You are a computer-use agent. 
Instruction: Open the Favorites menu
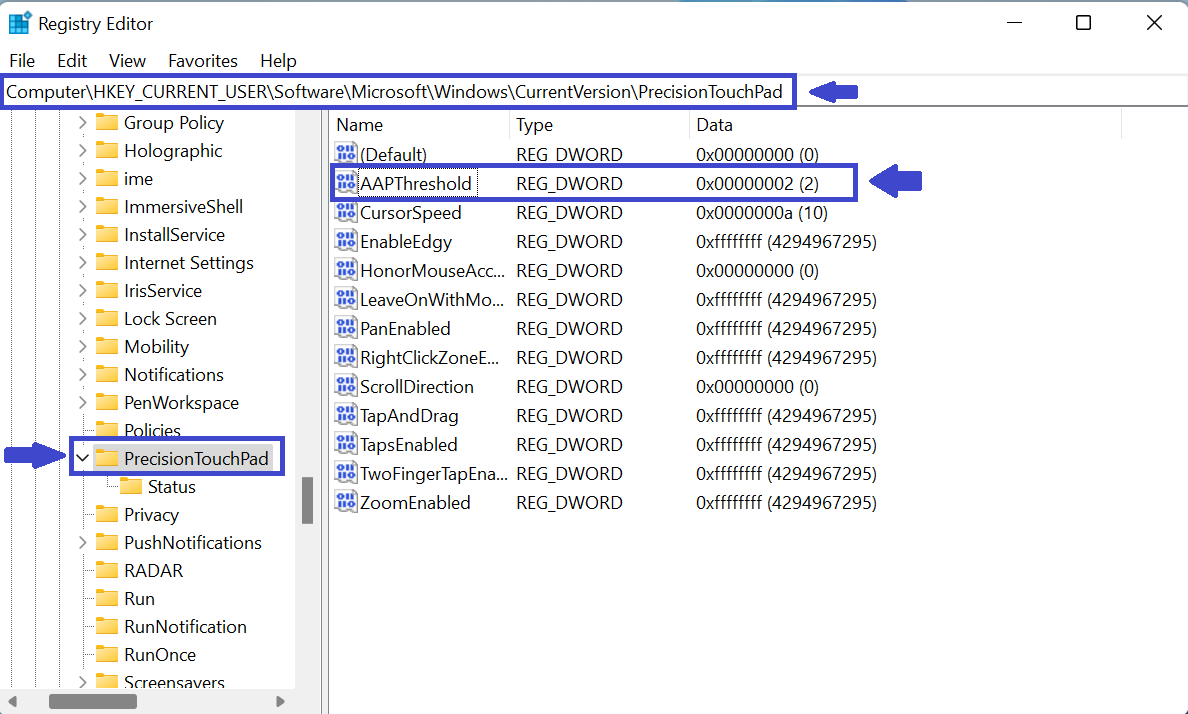pyautogui.click(x=202, y=61)
